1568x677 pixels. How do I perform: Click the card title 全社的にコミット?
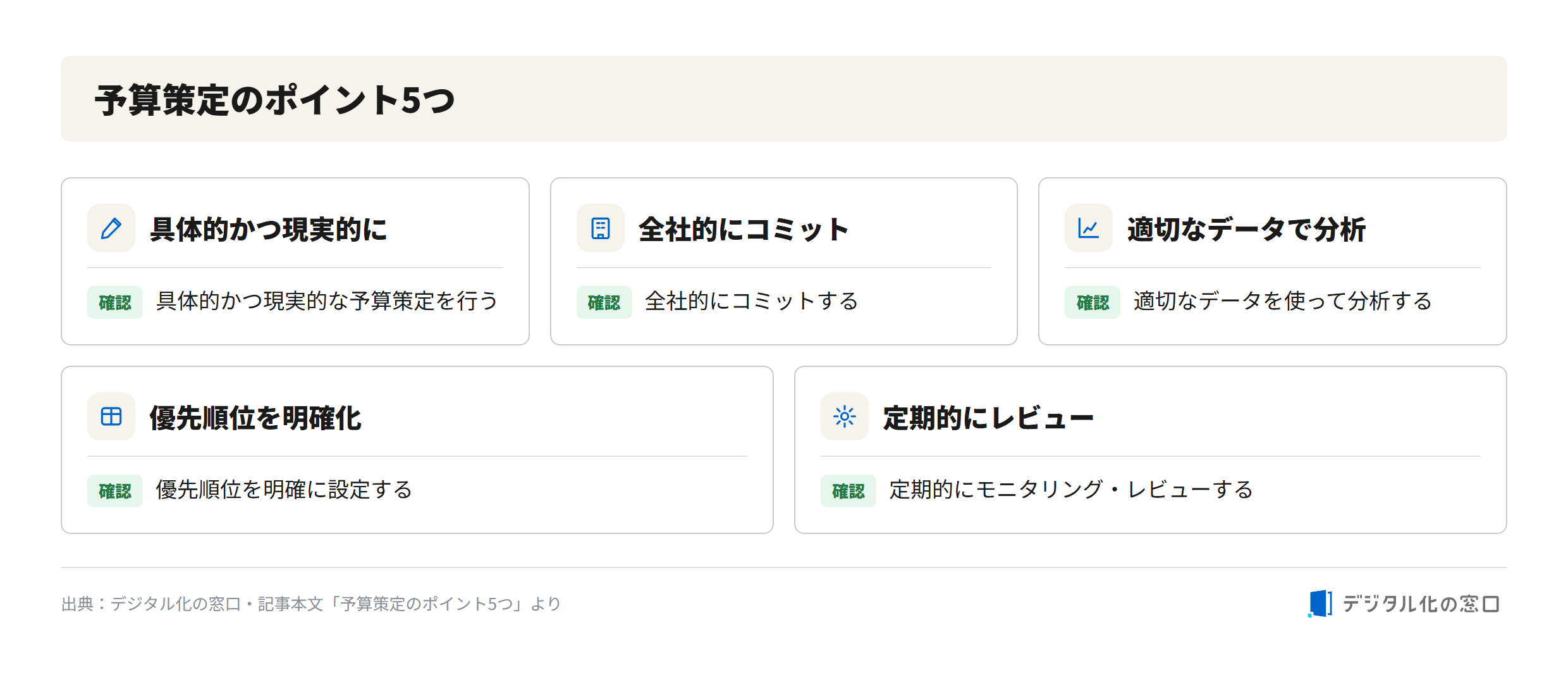744,229
